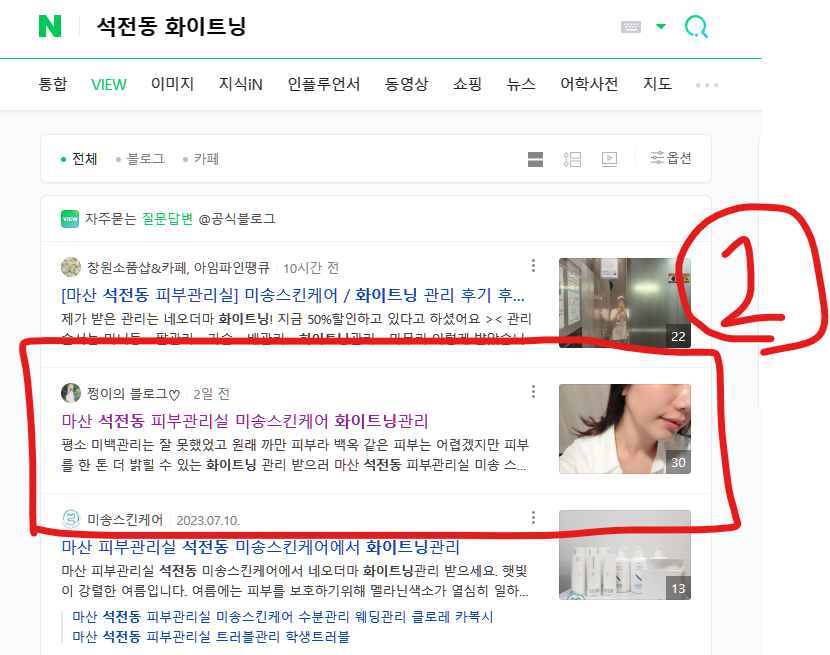Open the 미송스킨케어 blog profile link
The height and width of the screenshot is (655, 830).
pos(125,520)
